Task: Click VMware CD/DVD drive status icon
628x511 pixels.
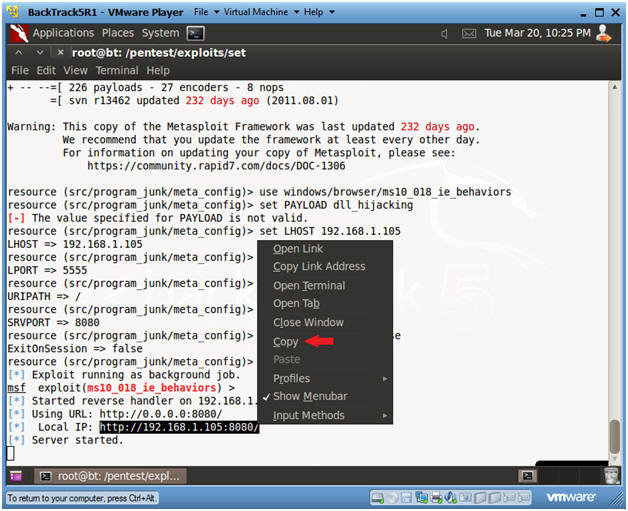Action: (393, 498)
